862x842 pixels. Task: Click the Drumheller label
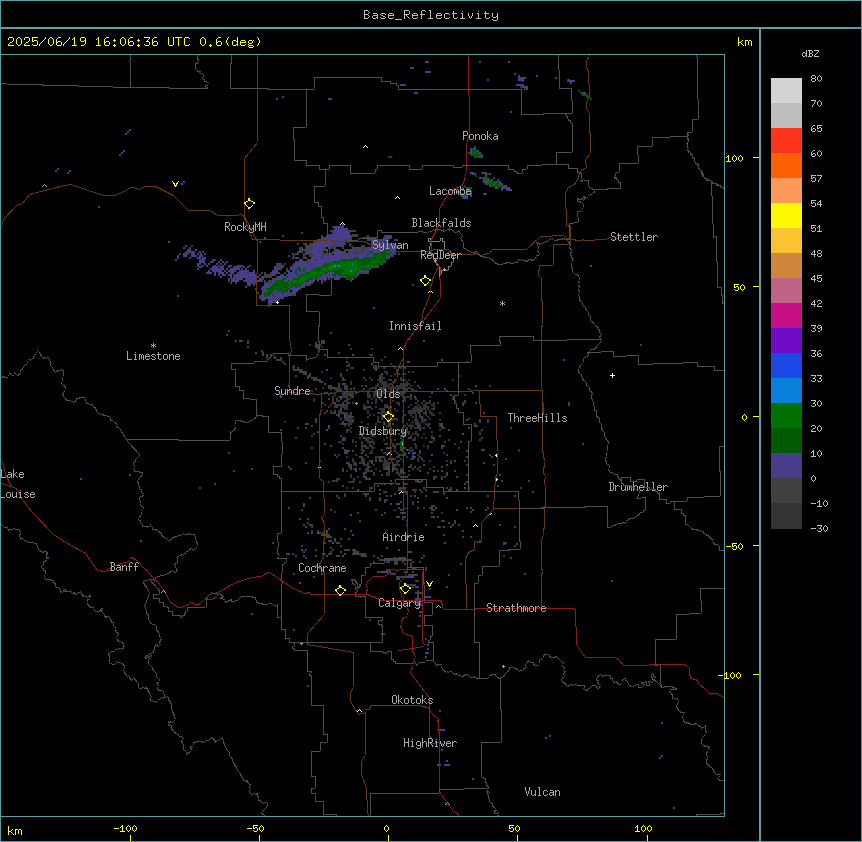(x=638, y=487)
